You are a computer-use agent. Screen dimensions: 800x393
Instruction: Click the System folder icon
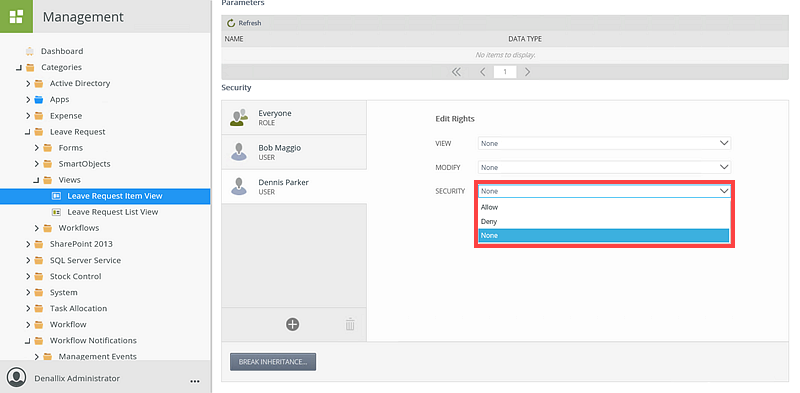click(39, 292)
